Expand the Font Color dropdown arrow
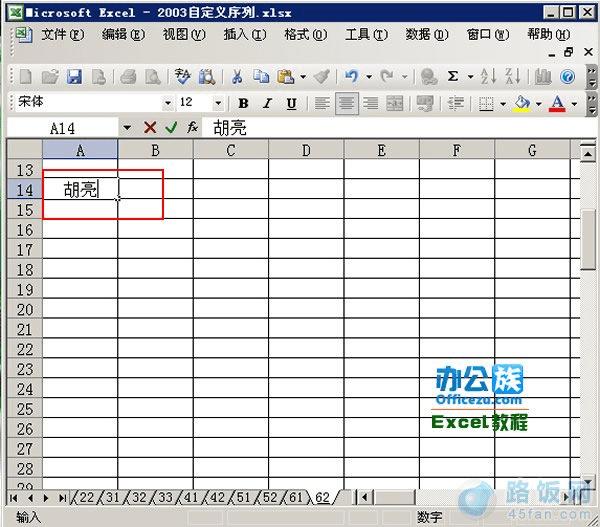Screen dimensions: 600x527 pos(574,104)
